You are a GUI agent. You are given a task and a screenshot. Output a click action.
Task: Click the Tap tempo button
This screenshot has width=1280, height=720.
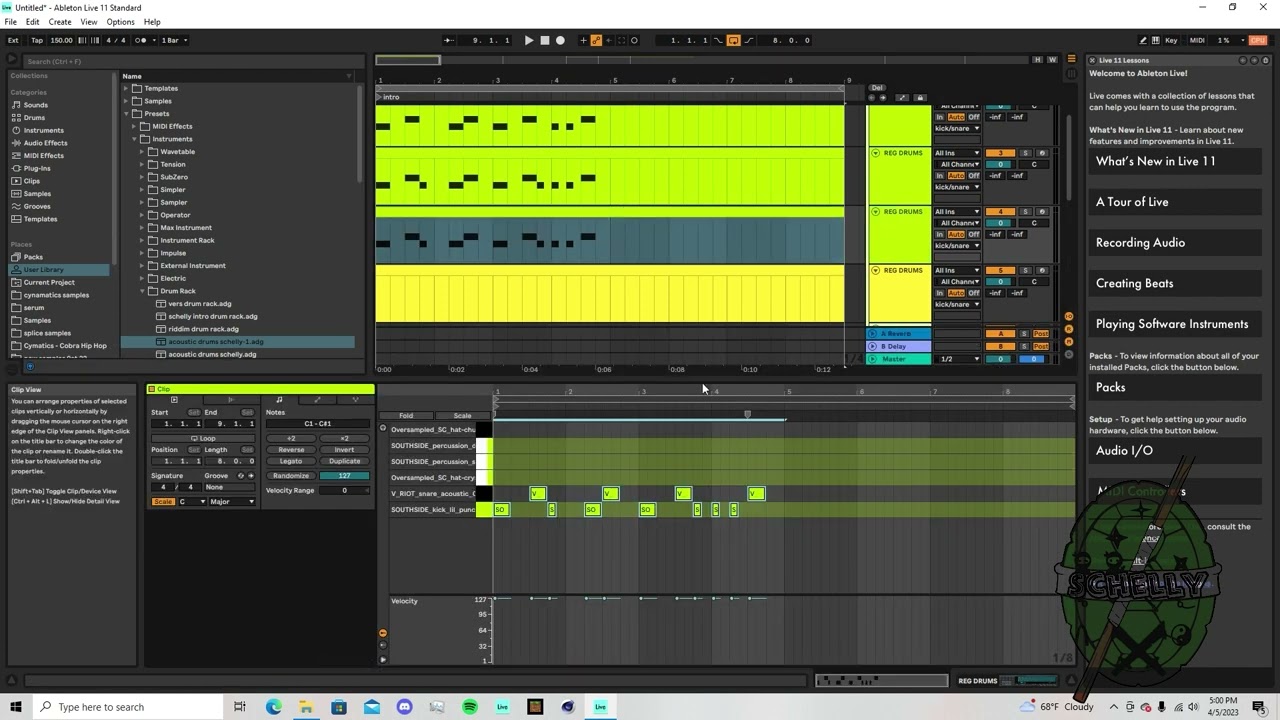click(37, 40)
